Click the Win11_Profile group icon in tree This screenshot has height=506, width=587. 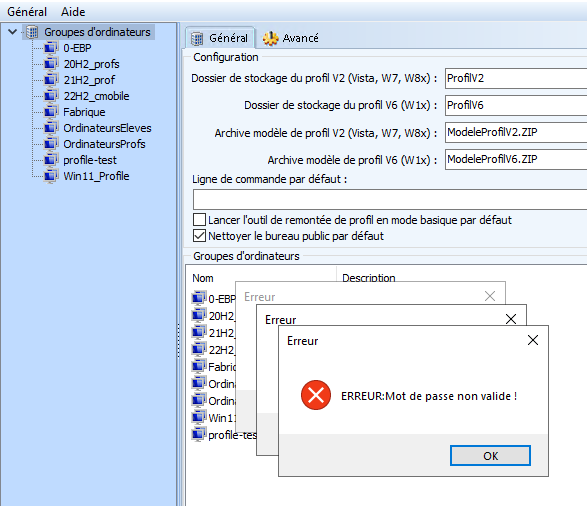pyautogui.click(x=51, y=176)
